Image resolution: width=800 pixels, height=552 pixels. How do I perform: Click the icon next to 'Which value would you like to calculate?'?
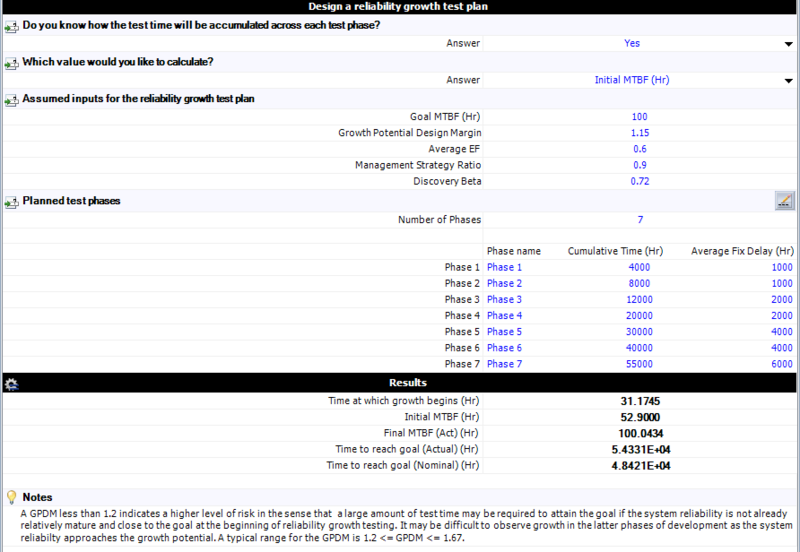click(11, 63)
